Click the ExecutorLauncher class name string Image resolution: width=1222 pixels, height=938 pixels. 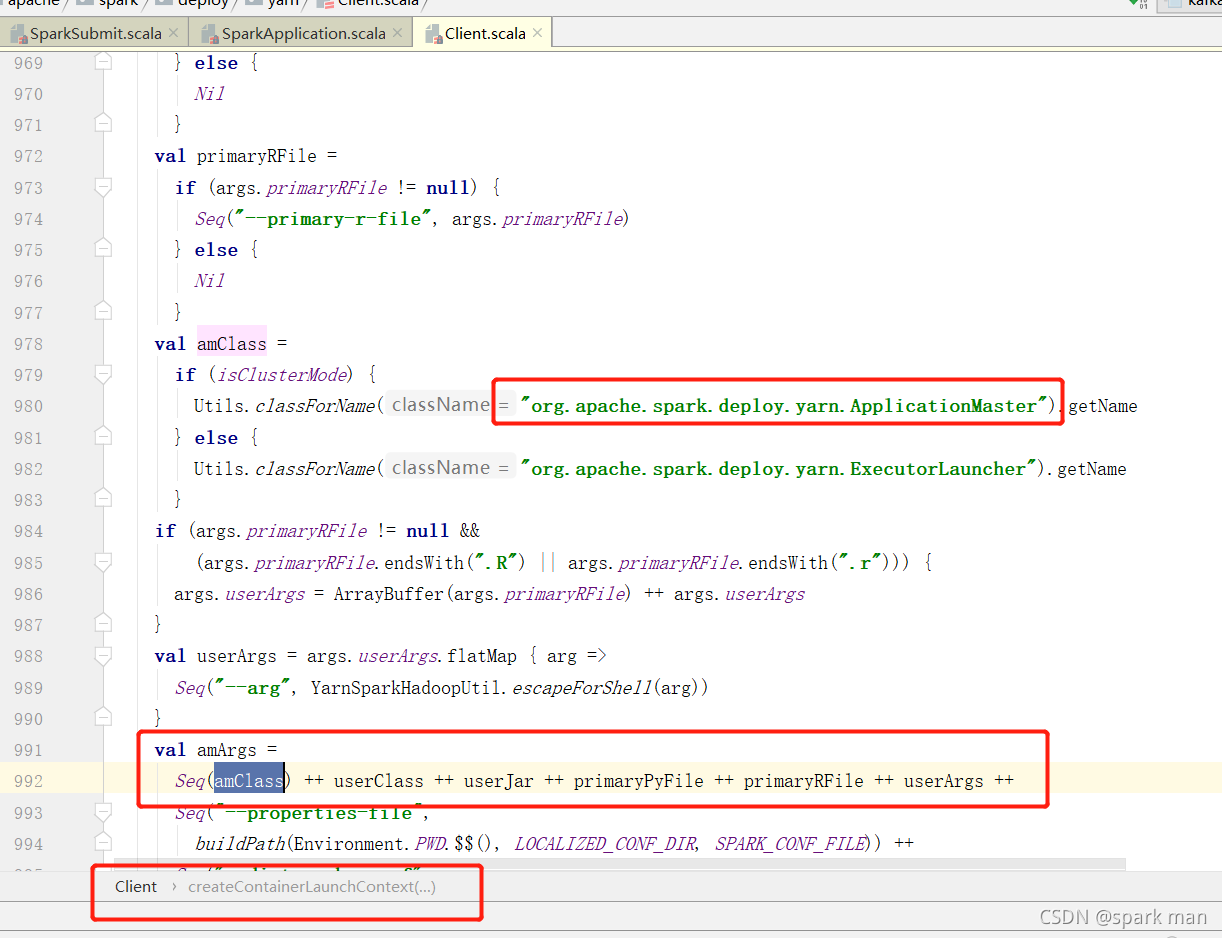point(779,468)
